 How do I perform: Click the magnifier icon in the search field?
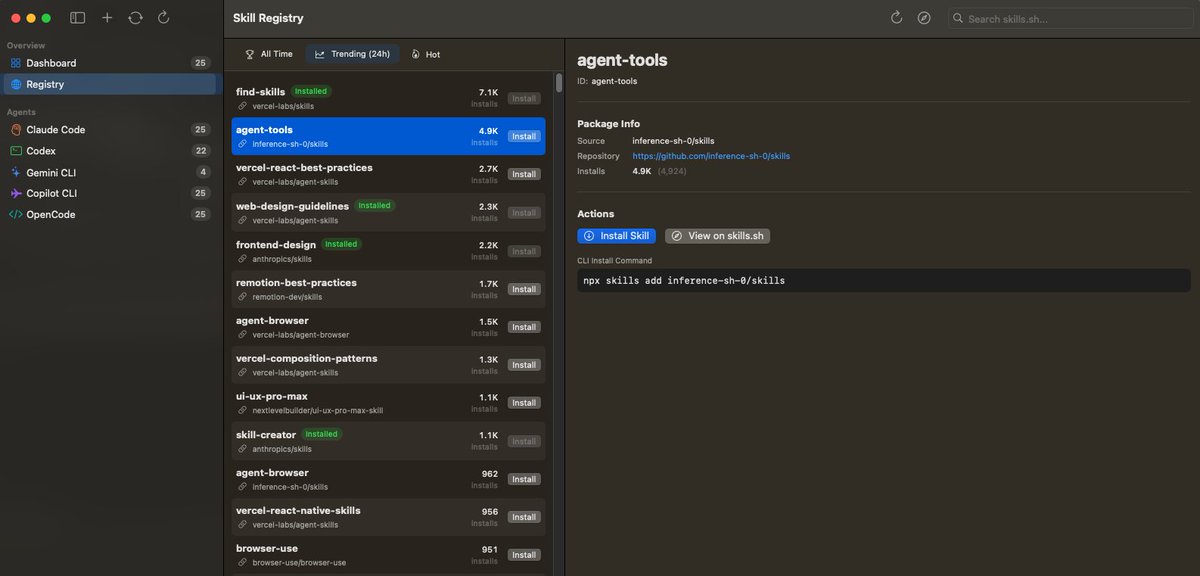[958, 18]
